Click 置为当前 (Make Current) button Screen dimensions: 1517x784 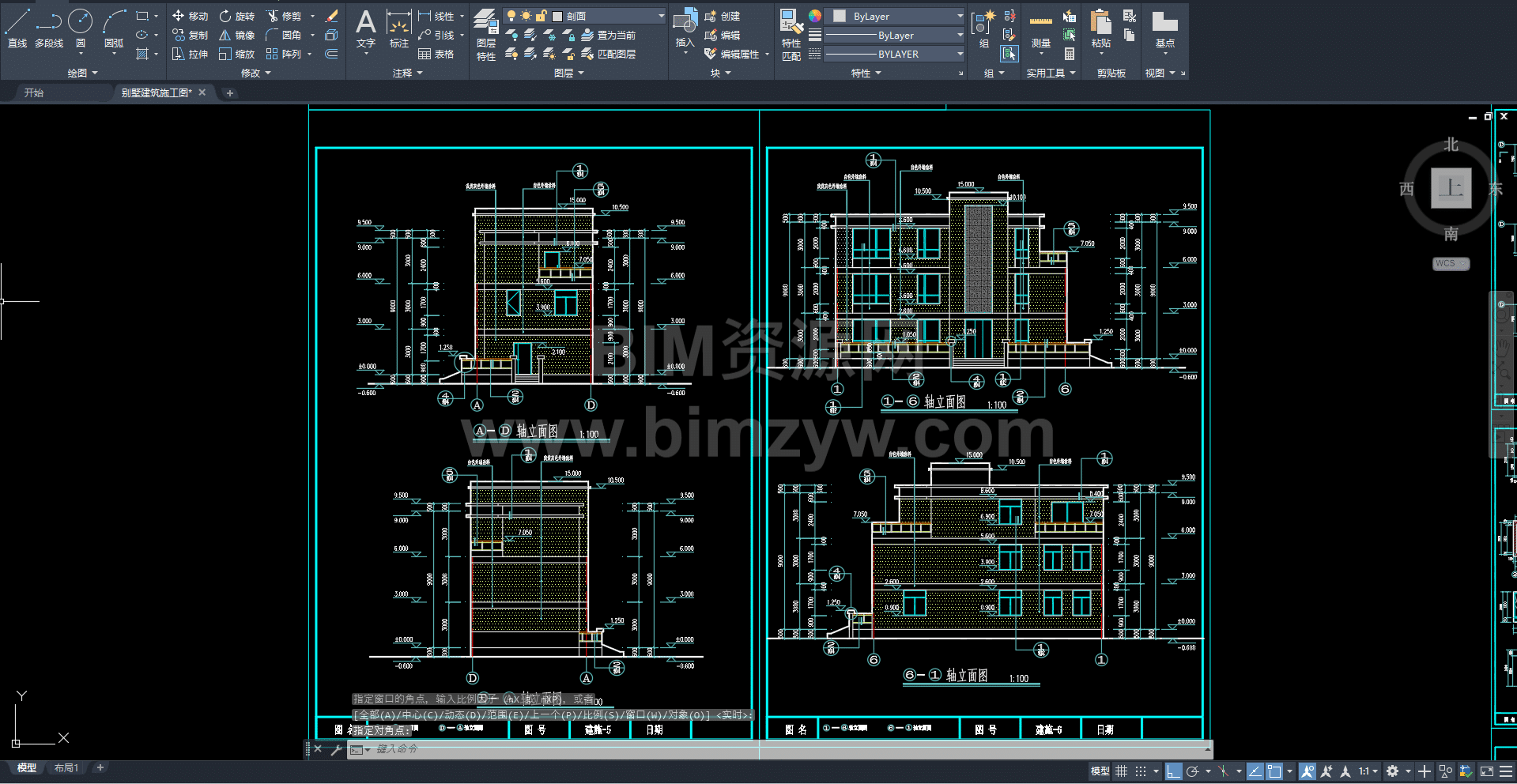pyautogui.click(x=609, y=35)
